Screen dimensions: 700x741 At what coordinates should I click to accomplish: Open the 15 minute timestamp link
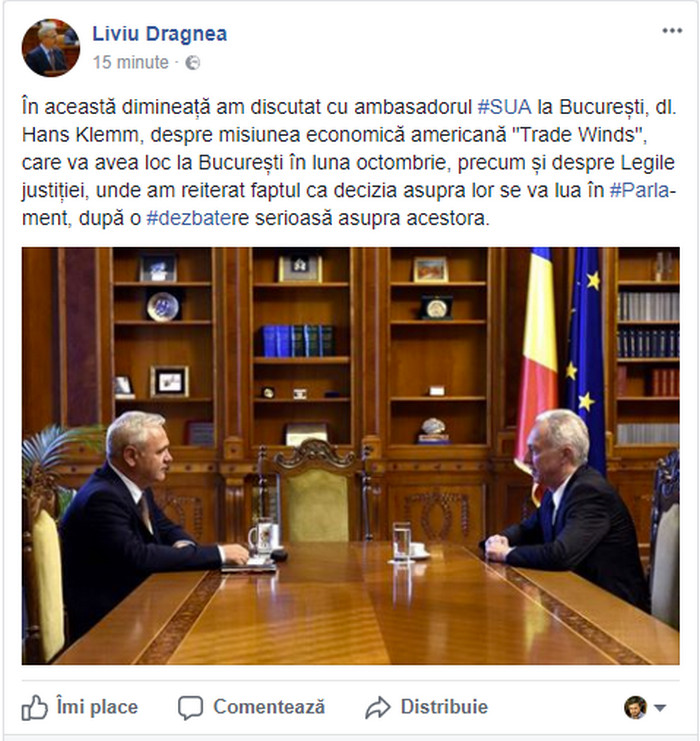pyautogui.click(x=130, y=62)
